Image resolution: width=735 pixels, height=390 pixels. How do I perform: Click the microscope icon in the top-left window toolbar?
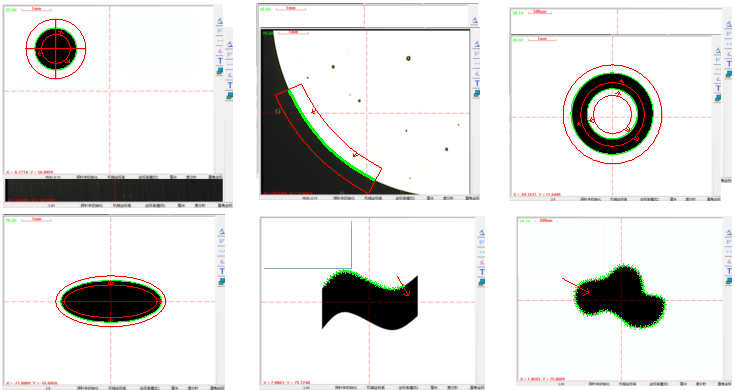(x=219, y=22)
